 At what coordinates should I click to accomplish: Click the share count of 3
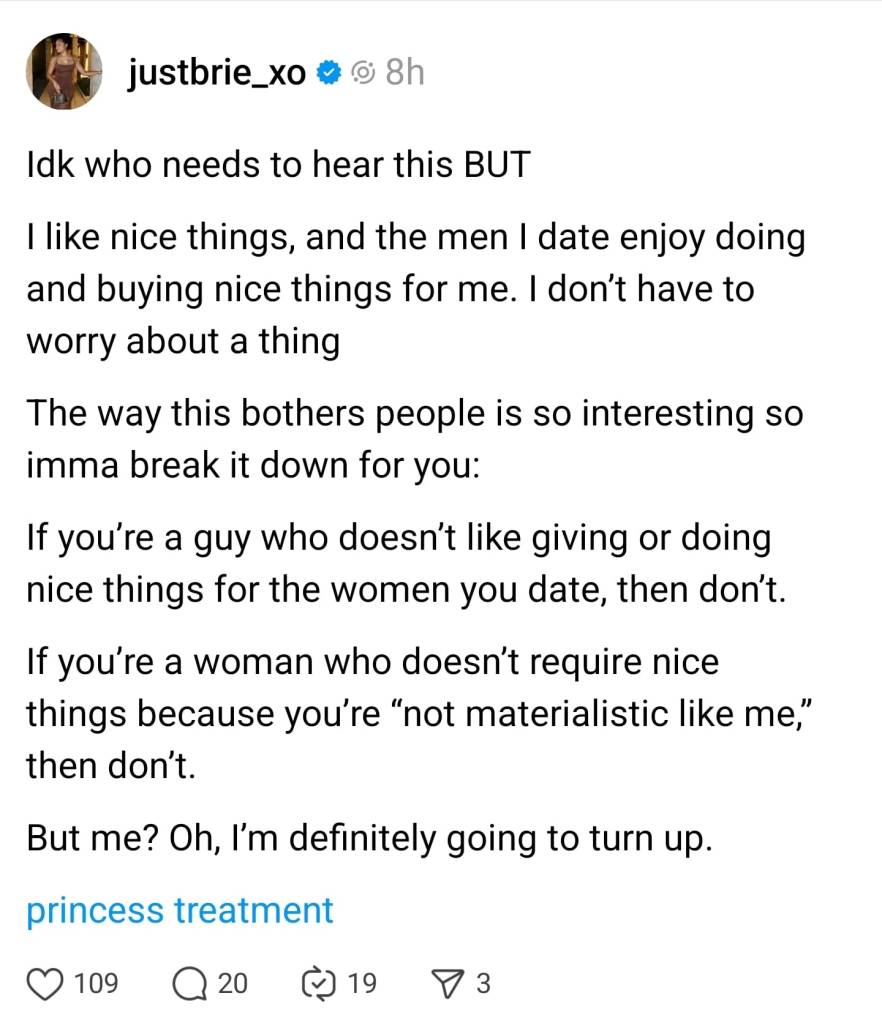coord(483,984)
